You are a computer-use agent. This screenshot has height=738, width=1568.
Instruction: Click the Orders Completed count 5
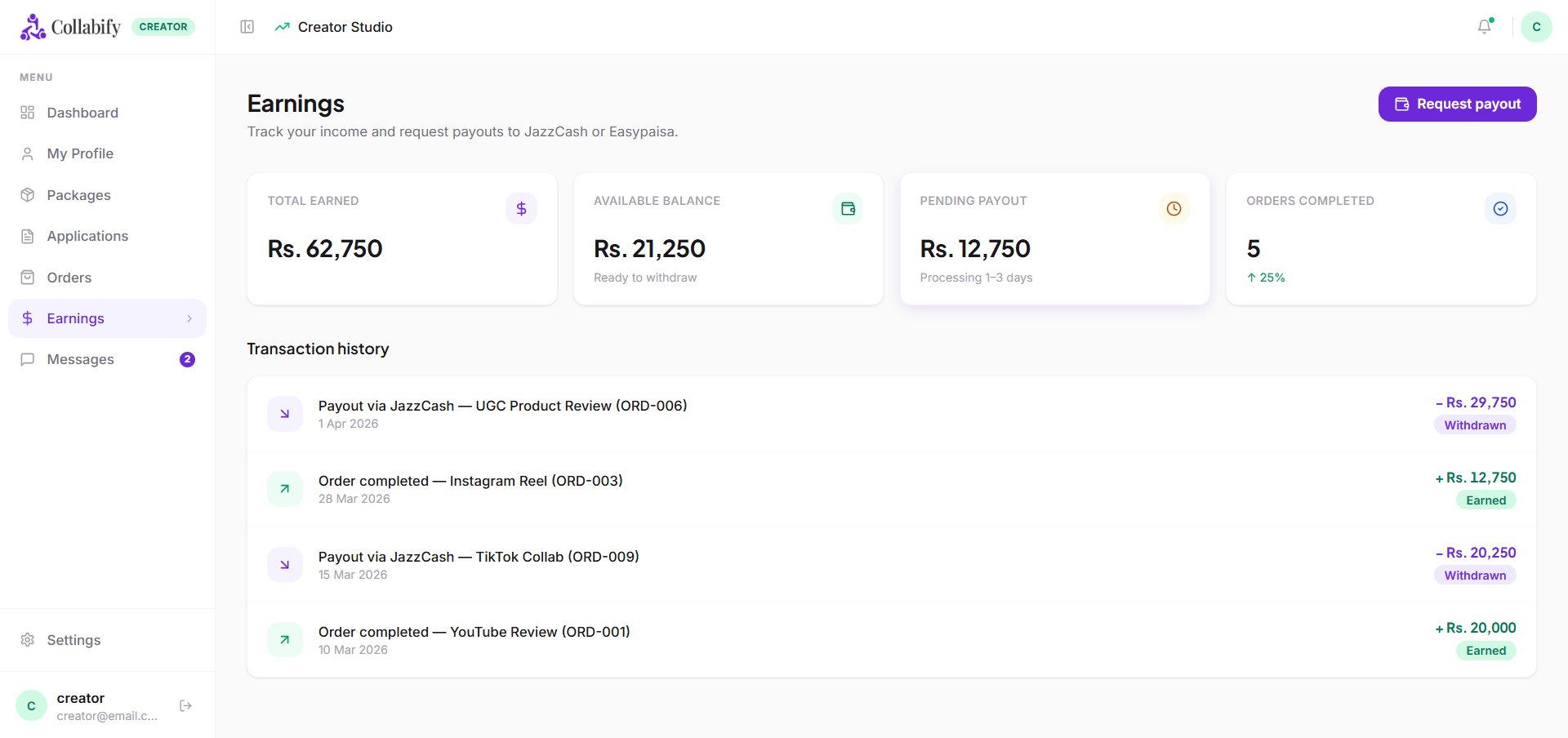click(x=1254, y=248)
